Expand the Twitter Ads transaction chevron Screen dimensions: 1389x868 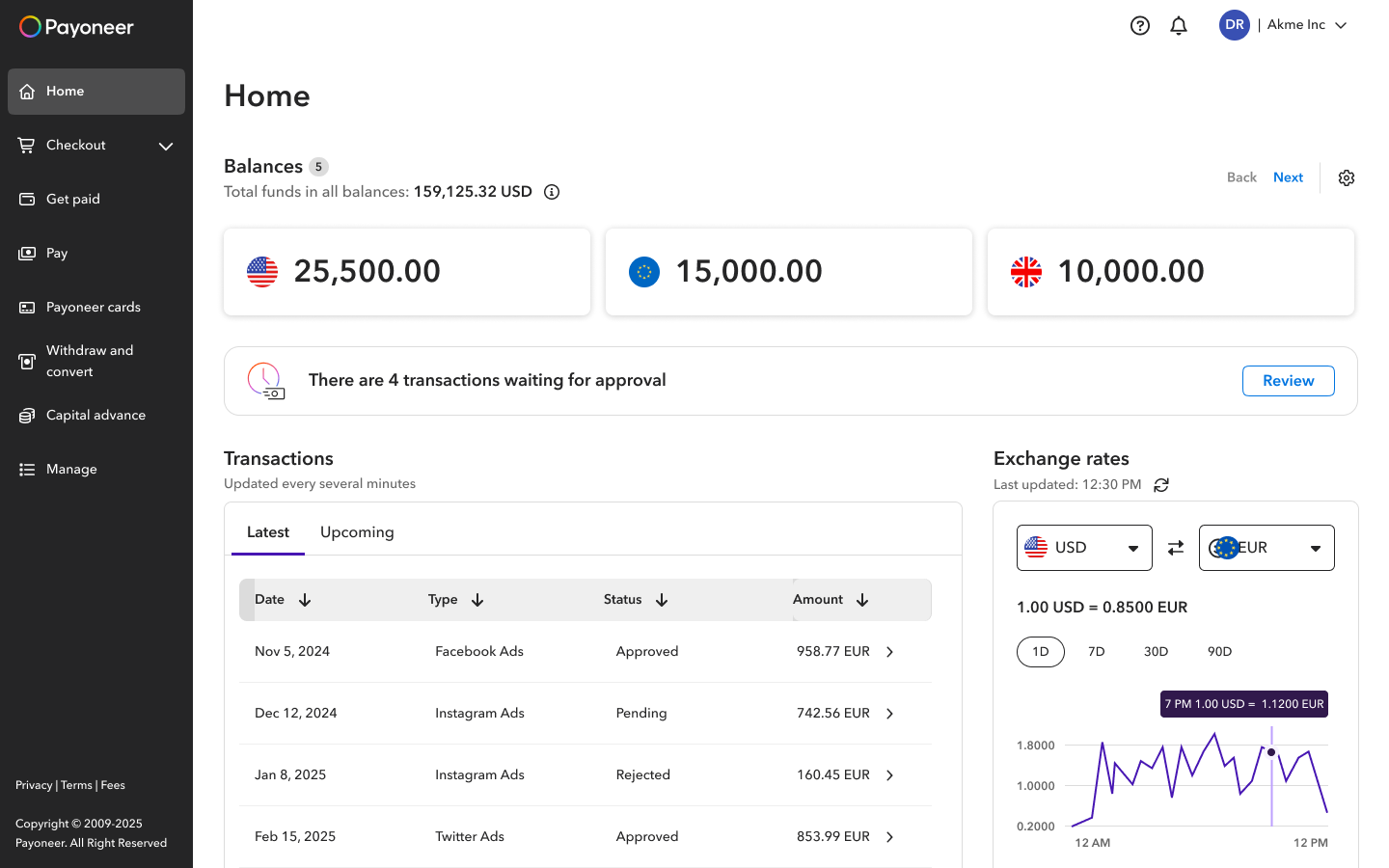point(889,837)
